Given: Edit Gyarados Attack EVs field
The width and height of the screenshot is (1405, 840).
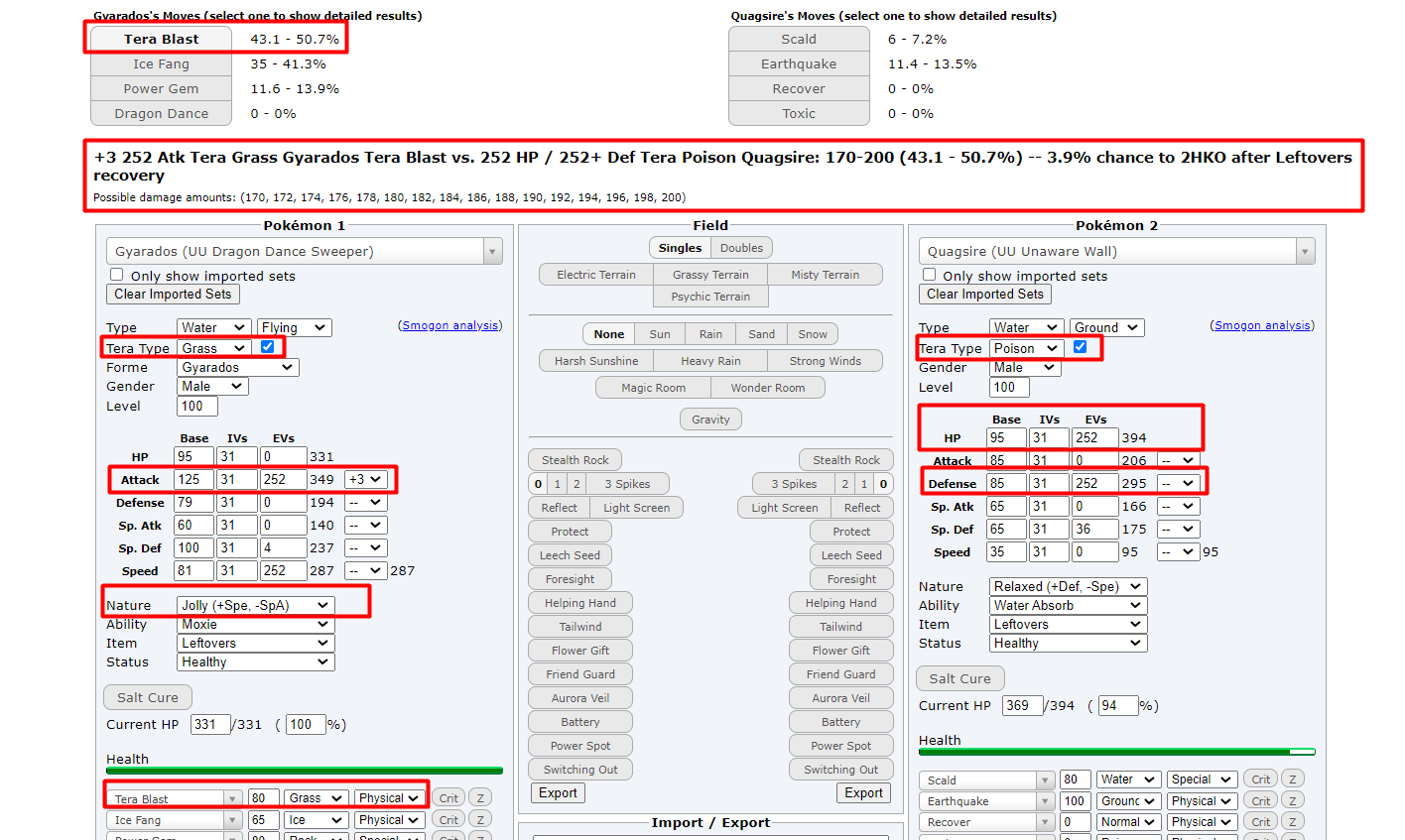Looking at the screenshot, I should click(x=284, y=479).
